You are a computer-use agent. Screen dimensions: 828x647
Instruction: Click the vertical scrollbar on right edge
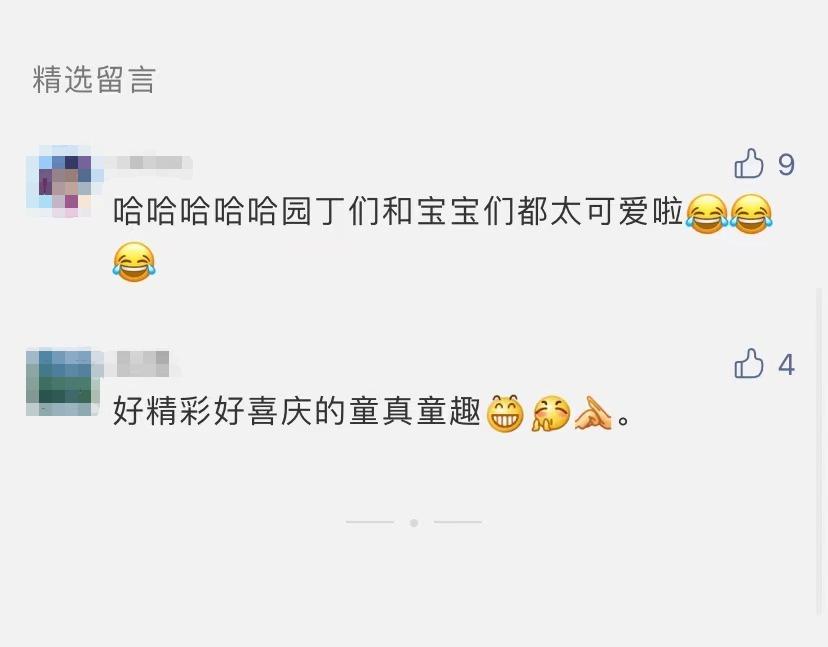tap(819, 452)
